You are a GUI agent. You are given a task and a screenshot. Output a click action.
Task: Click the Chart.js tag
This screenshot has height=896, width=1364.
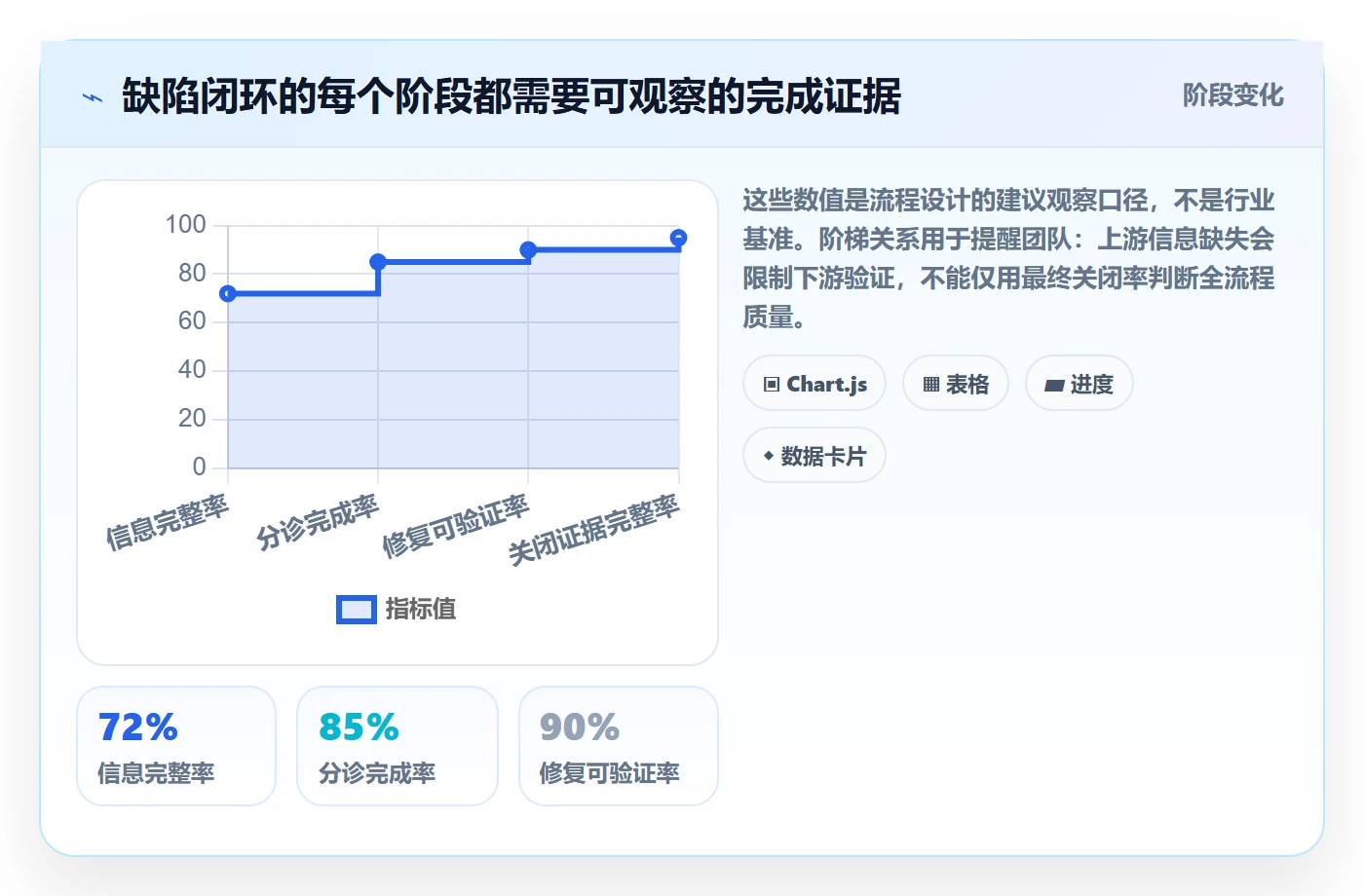pyautogui.click(x=815, y=384)
